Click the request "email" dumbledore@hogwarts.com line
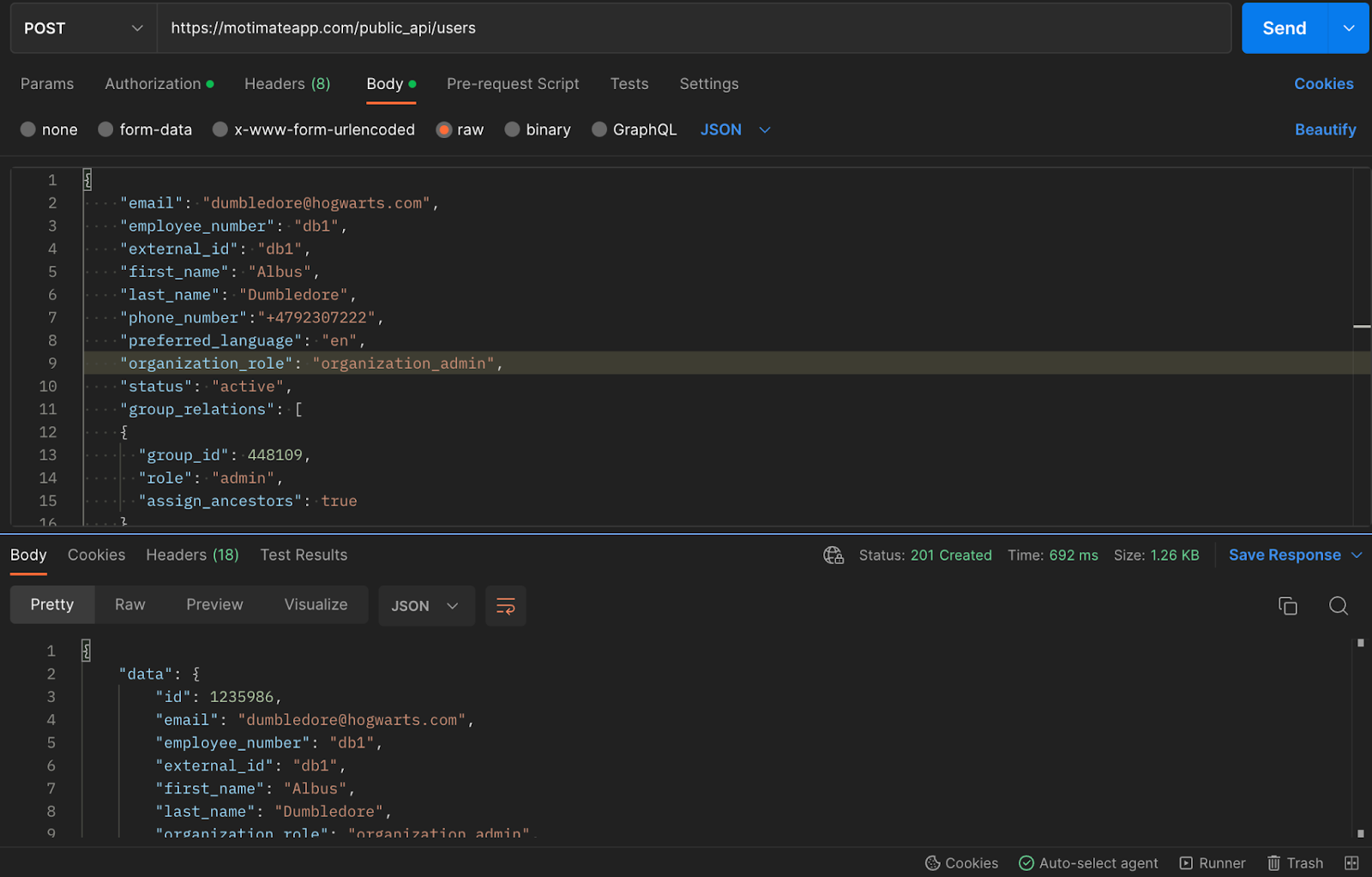The image size is (1372, 877). pos(280,203)
